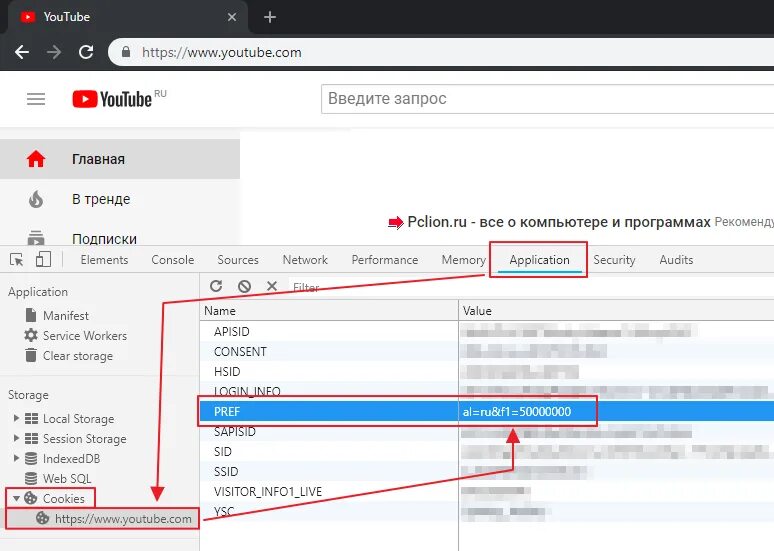774x551 pixels.
Task: Switch to the Elements tab
Action: [104, 260]
